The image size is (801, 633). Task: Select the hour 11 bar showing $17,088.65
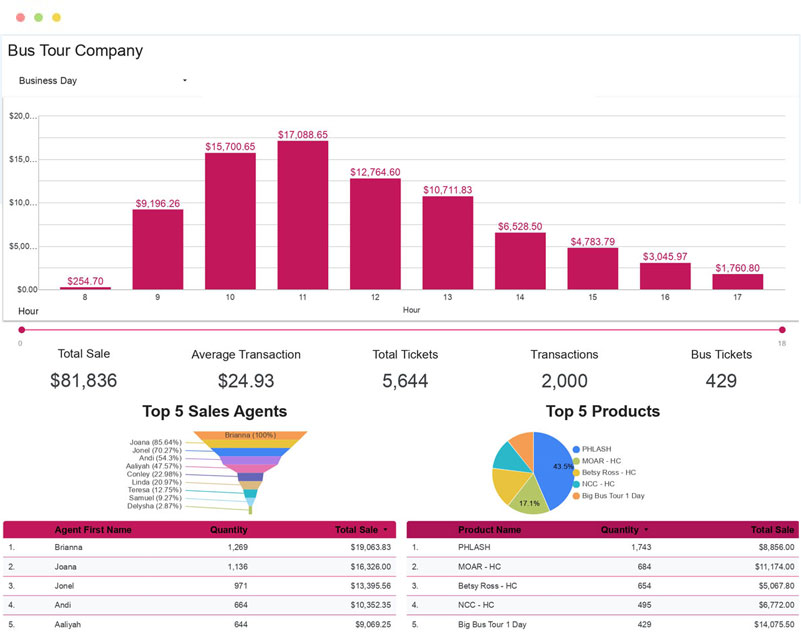(x=303, y=215)
